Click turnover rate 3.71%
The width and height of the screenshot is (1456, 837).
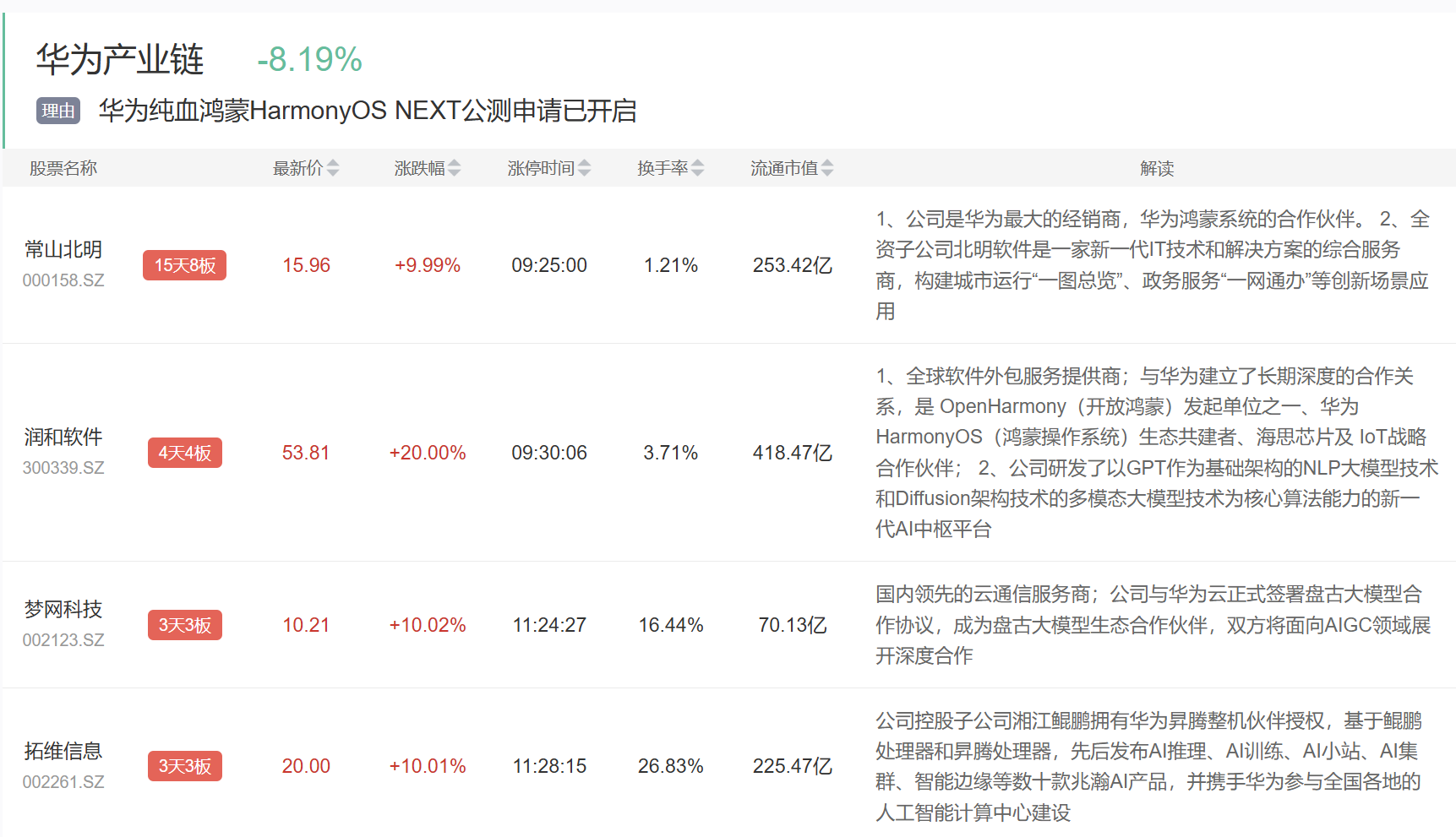click(x=671, y=453)
